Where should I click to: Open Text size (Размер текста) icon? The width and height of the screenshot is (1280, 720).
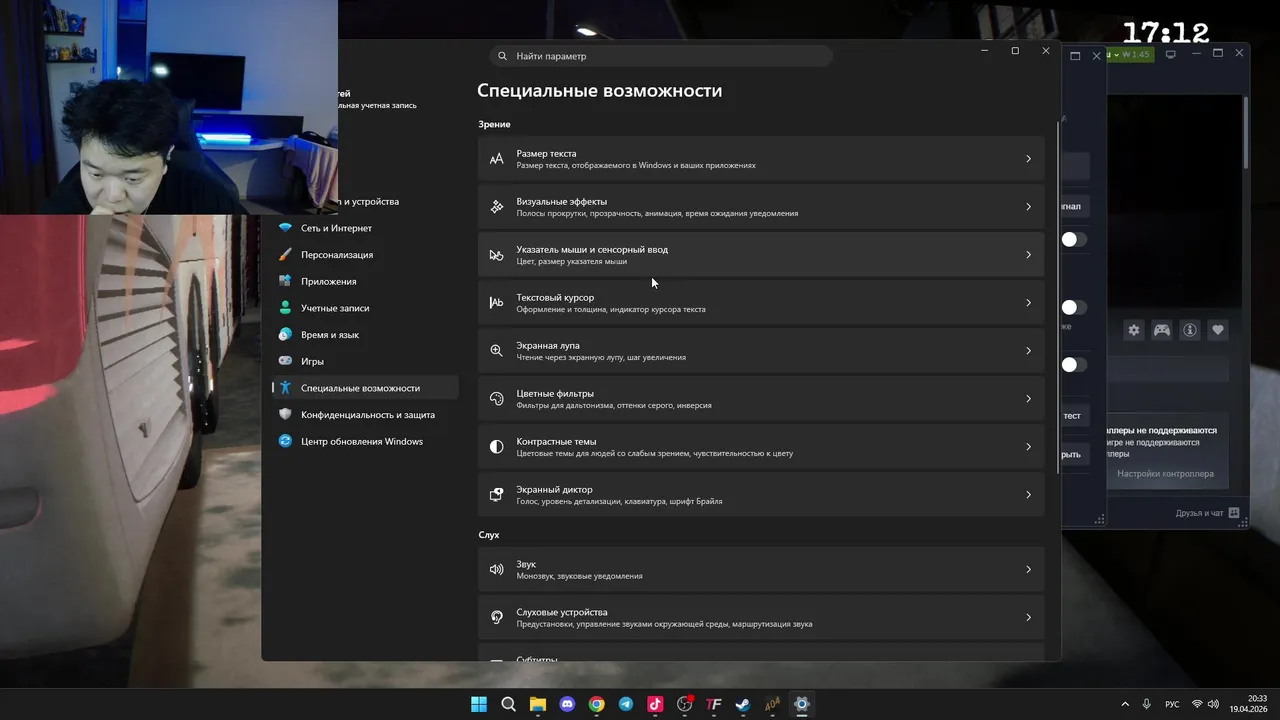[x=496, y=159]
